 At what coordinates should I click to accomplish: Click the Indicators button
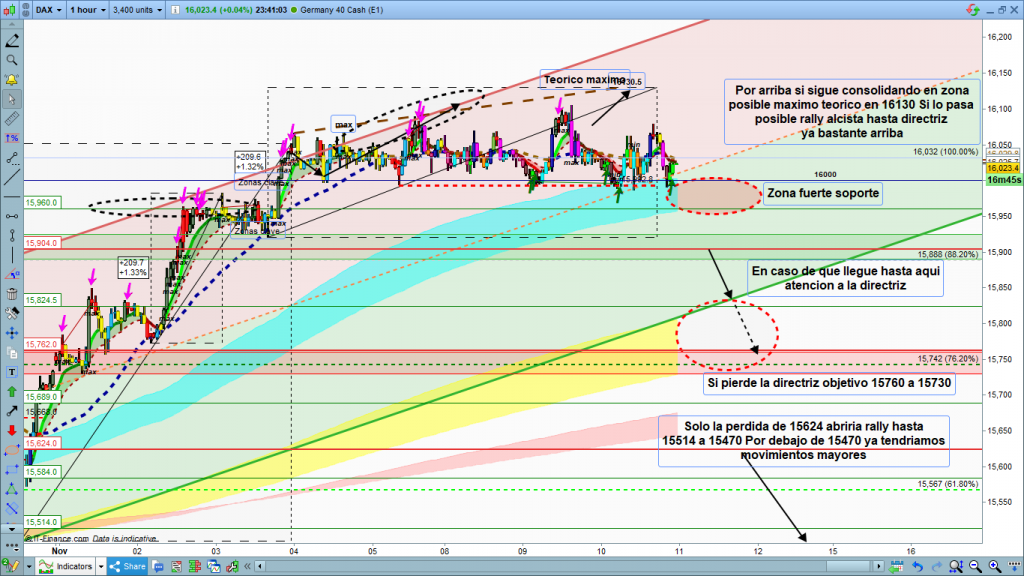pos(70,567)
